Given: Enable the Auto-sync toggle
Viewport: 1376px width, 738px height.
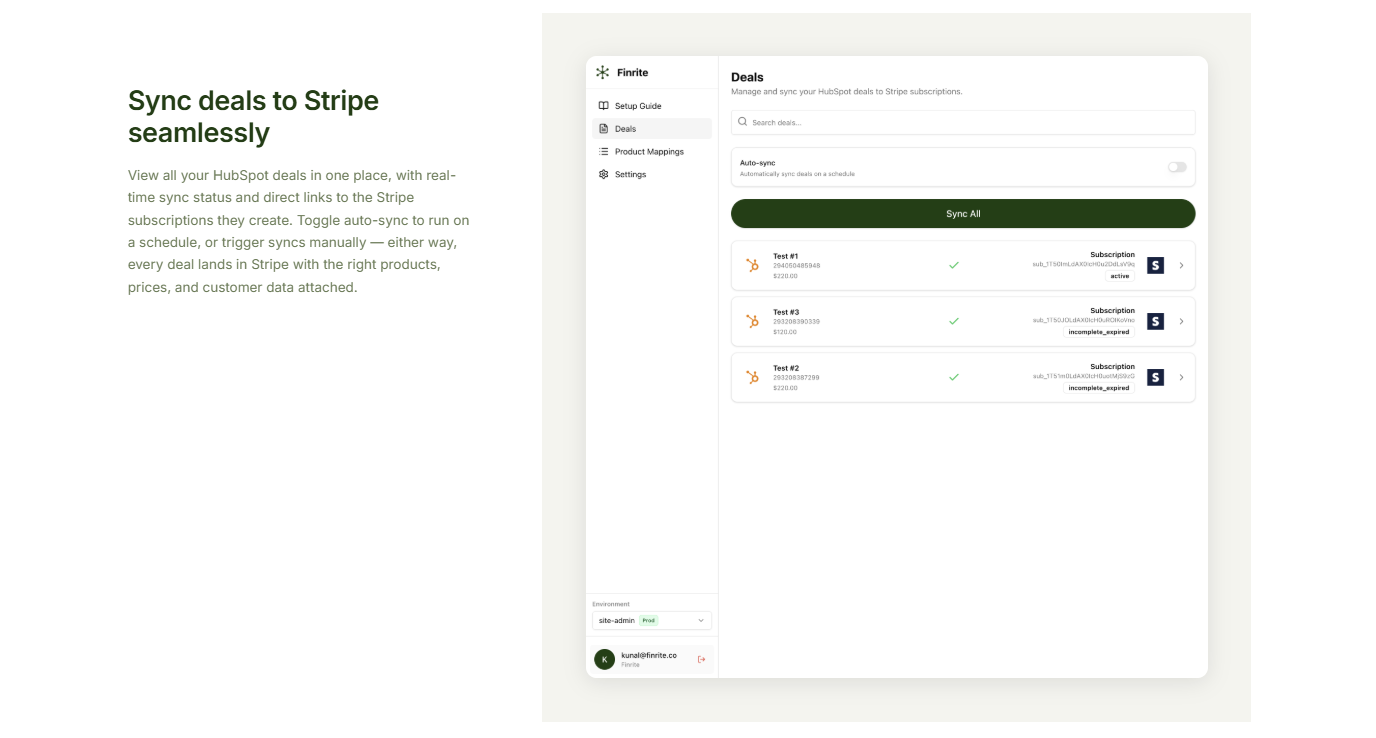Looking at the screenshot, I should coord(1177,167).
